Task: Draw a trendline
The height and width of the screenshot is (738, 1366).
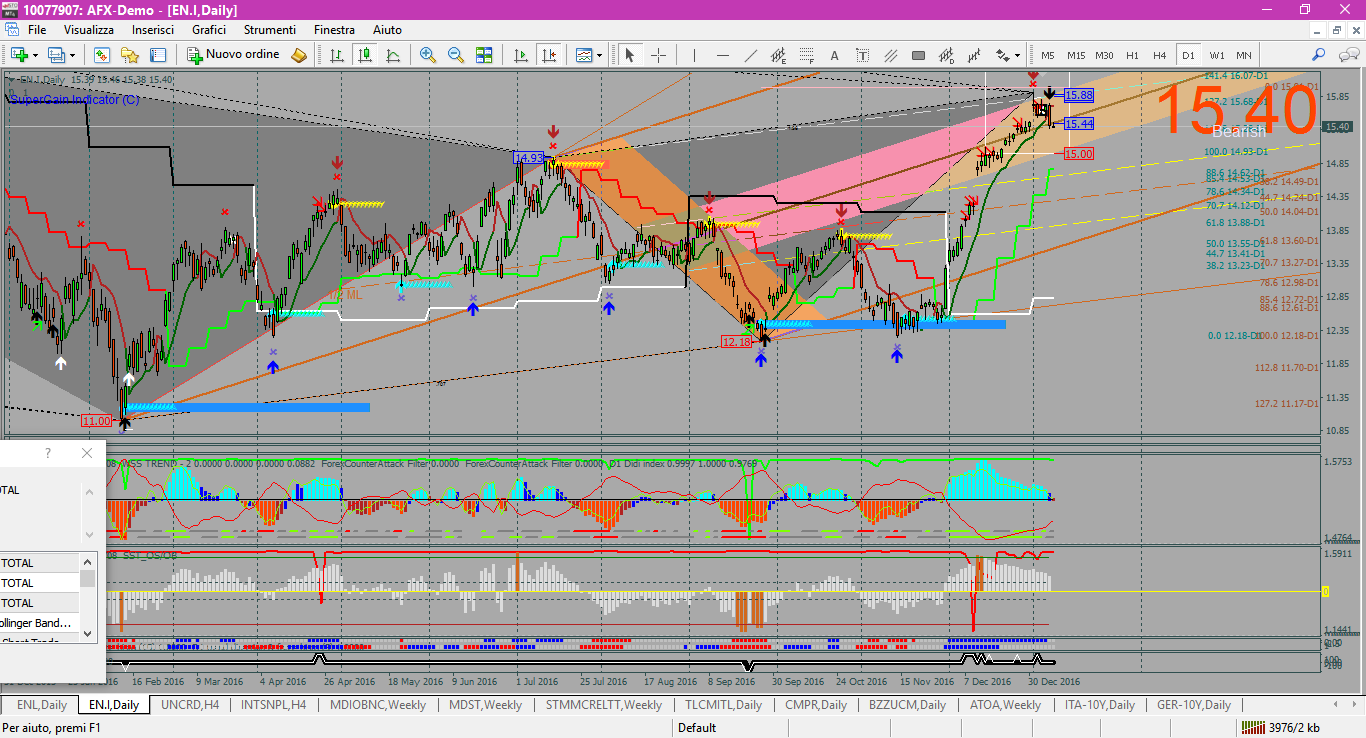Action: (x=750, y=55)
